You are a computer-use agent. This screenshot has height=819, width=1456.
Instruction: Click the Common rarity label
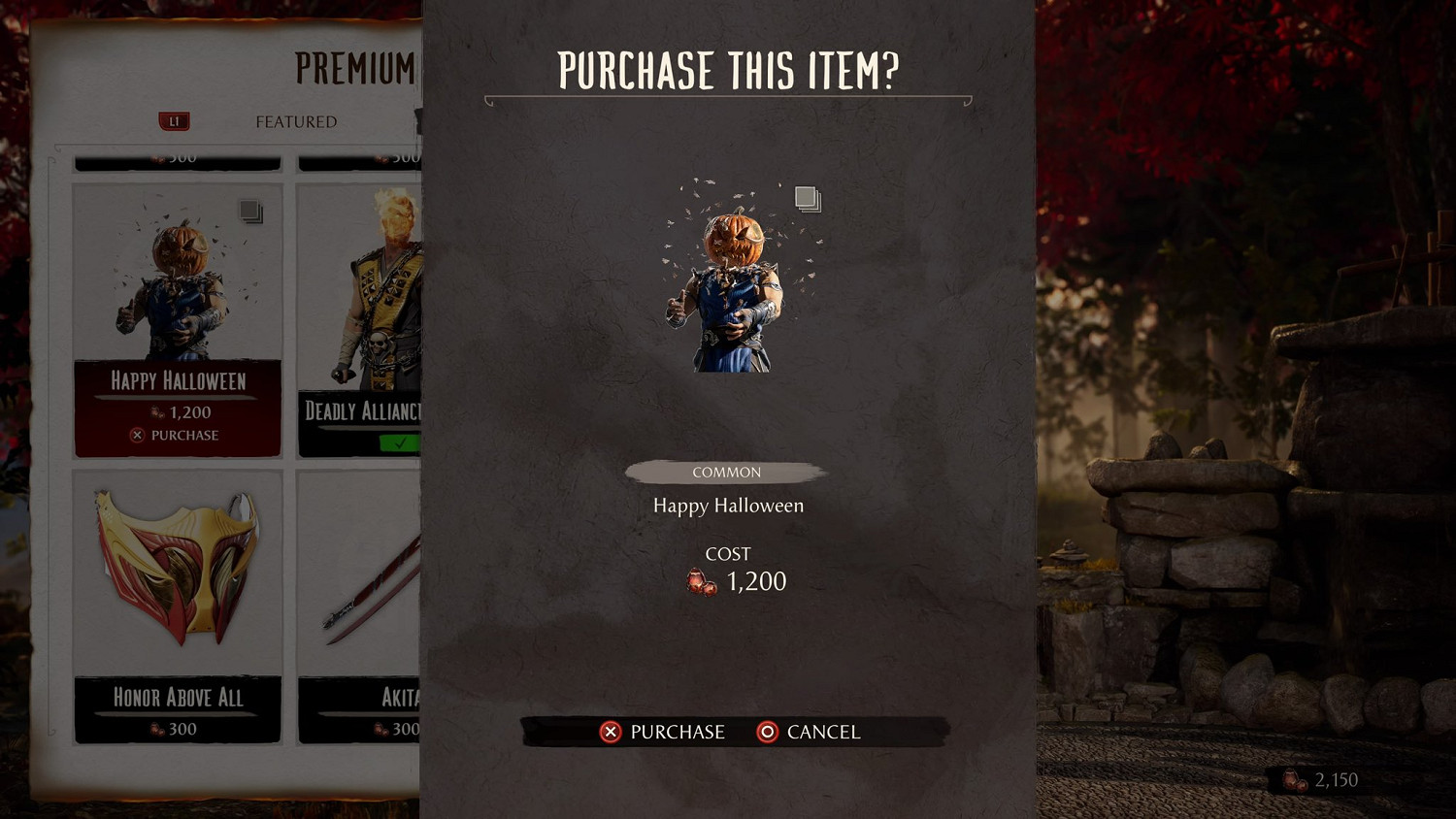coord(726,473)
